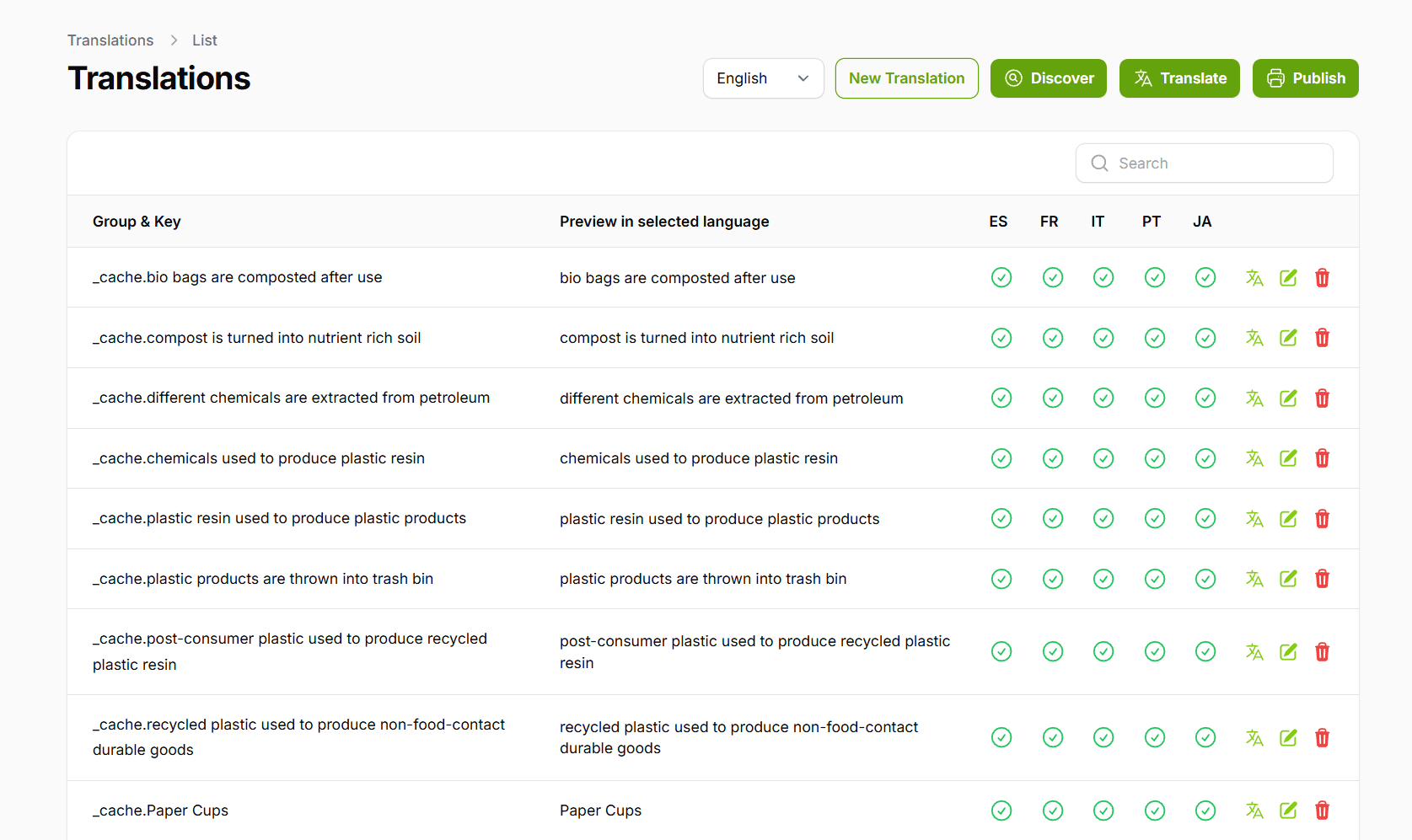Delete chemicals used to produce plastic resin row
Image resolution: width=1412 pixels, height=840 pixels.
tap(1322, 458)
